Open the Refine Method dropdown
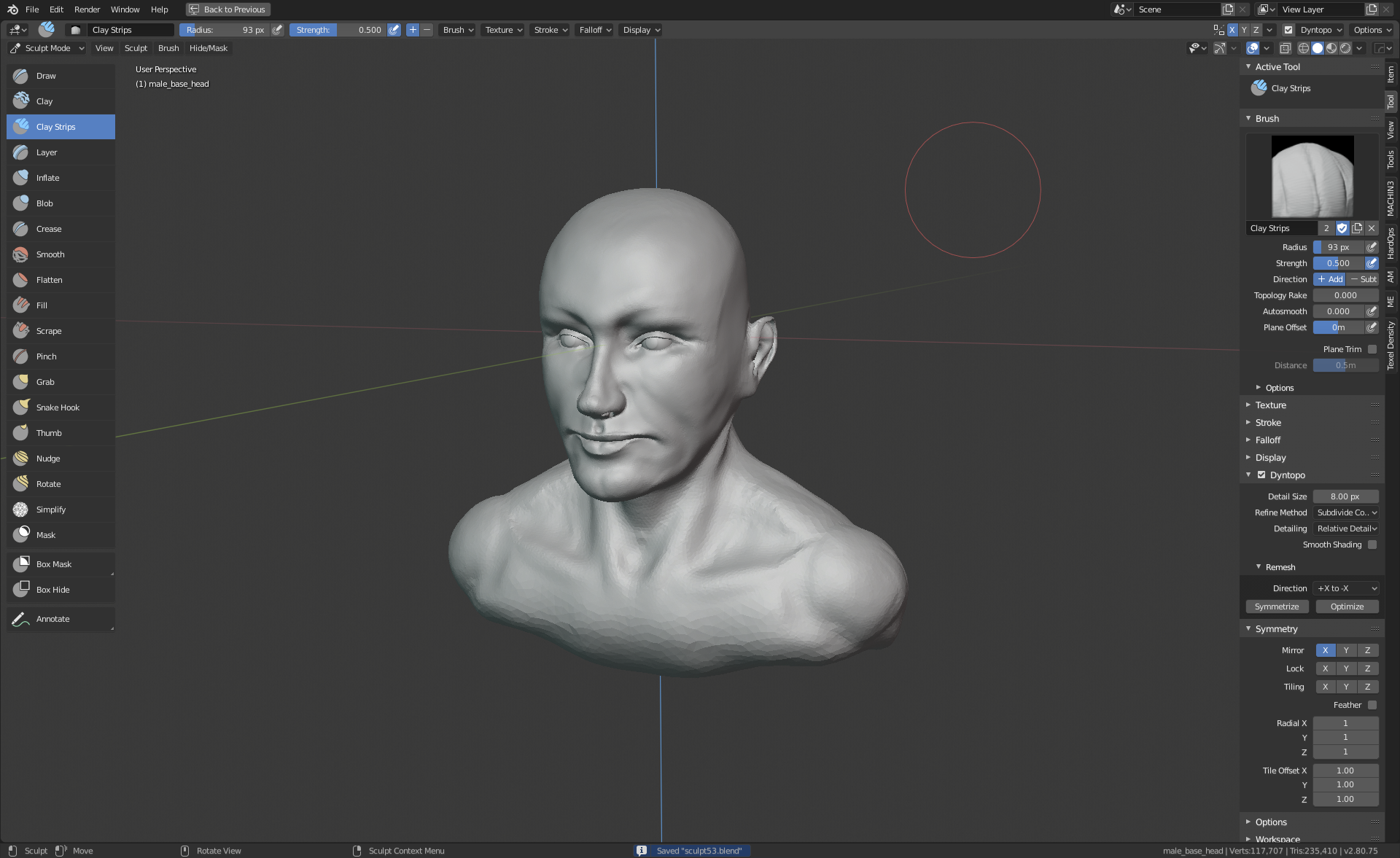The image size is (1400, 858). tap(1346, 512)
